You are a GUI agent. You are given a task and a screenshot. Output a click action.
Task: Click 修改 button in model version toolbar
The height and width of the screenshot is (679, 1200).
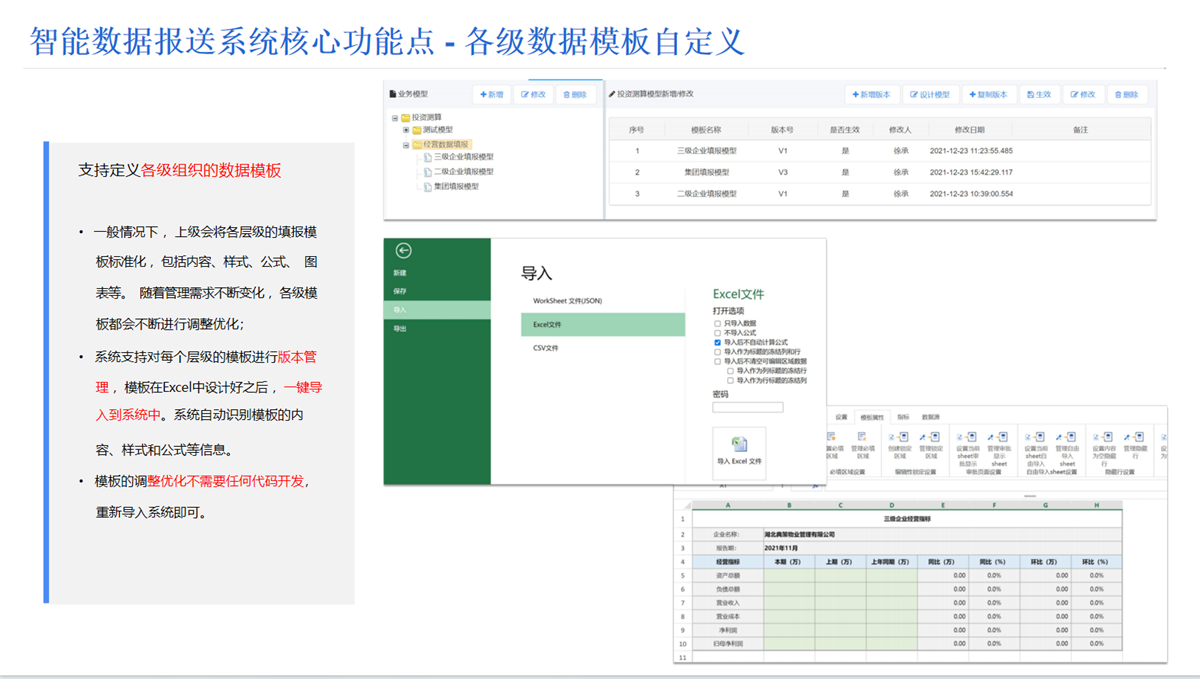coord(1083,94)
